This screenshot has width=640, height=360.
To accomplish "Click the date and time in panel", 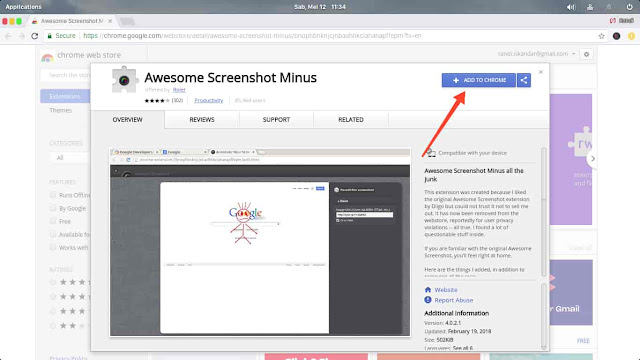I will [x=320, y=7].
